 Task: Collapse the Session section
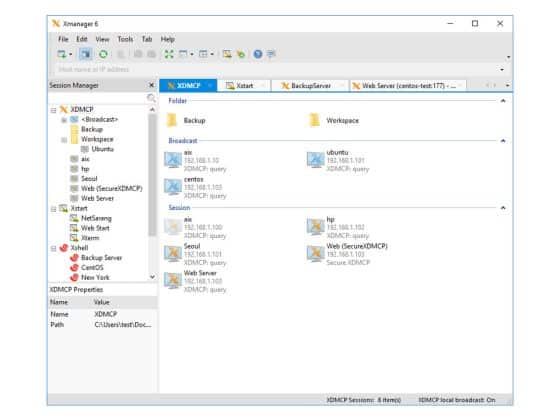(x=503, y=208)
